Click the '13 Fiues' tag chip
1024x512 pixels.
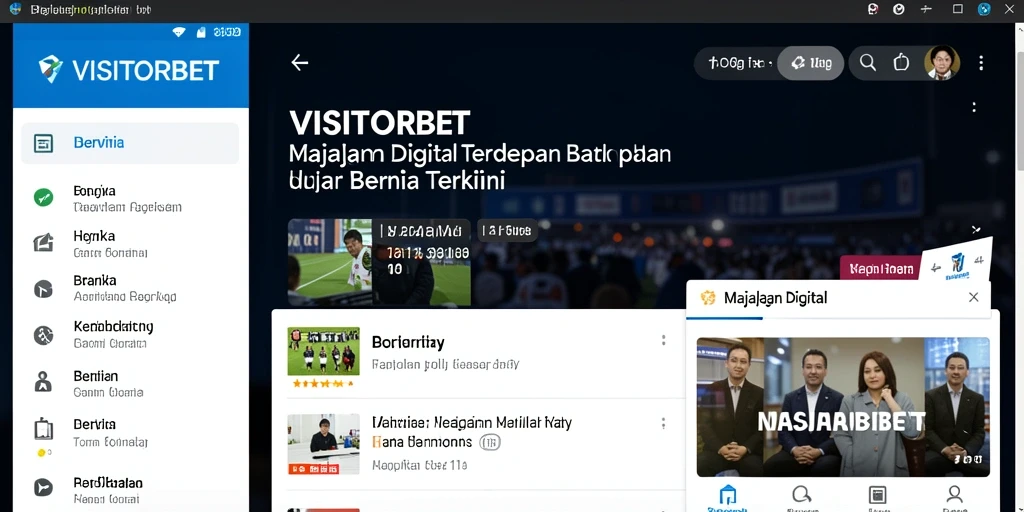pos(507,231)
